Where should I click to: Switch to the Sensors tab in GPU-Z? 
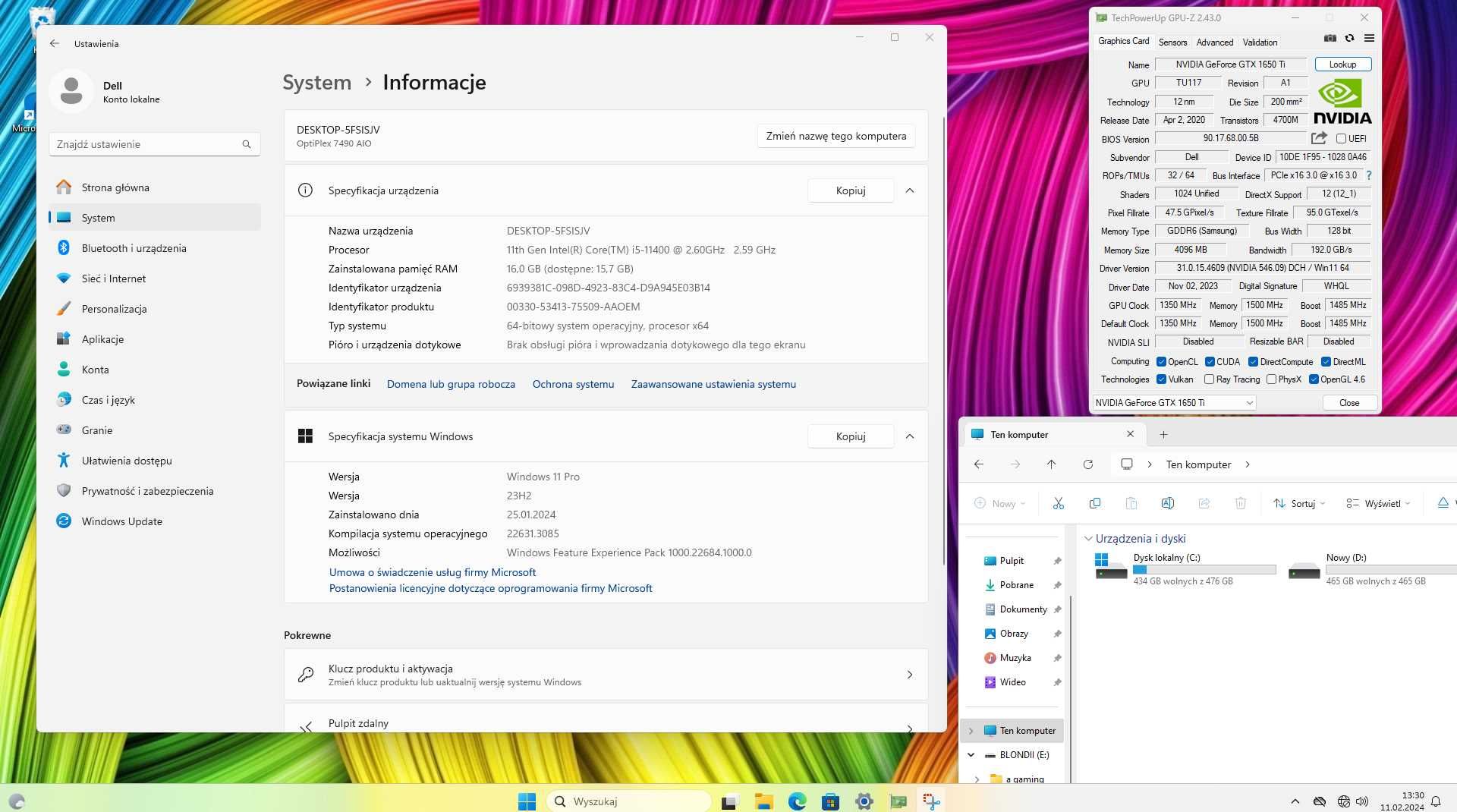[1172, 42]
